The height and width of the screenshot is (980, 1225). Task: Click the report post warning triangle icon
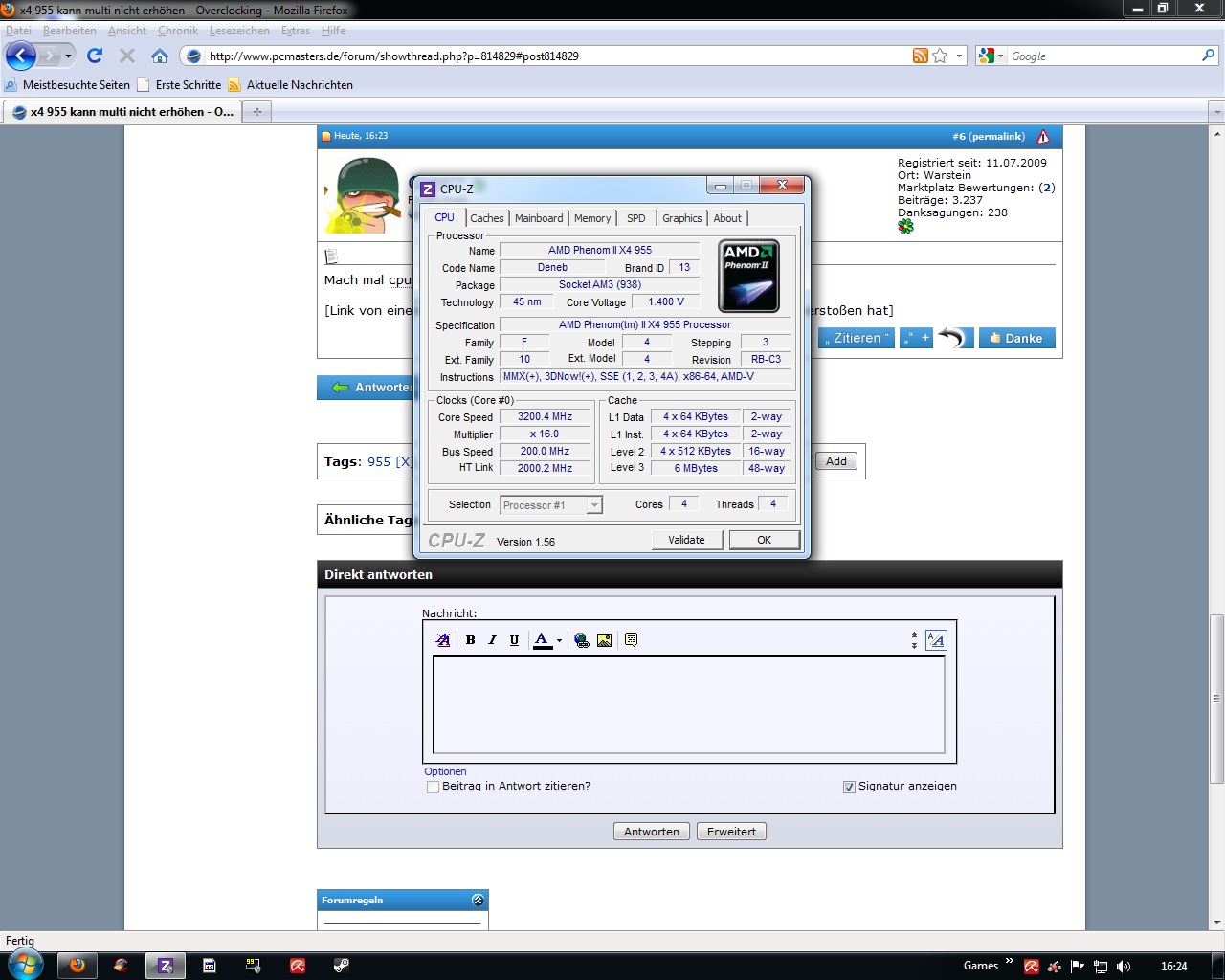coord(1043,137)
